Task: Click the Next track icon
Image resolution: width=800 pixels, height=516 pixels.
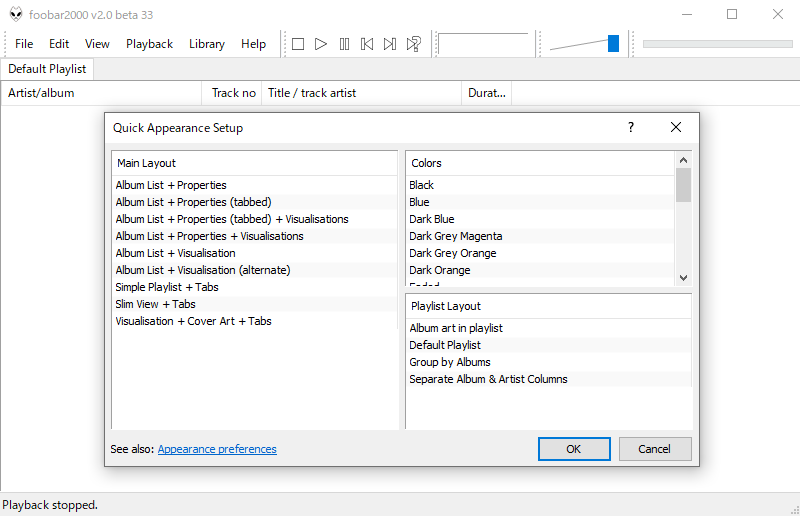Action: (x=390, y=44)
